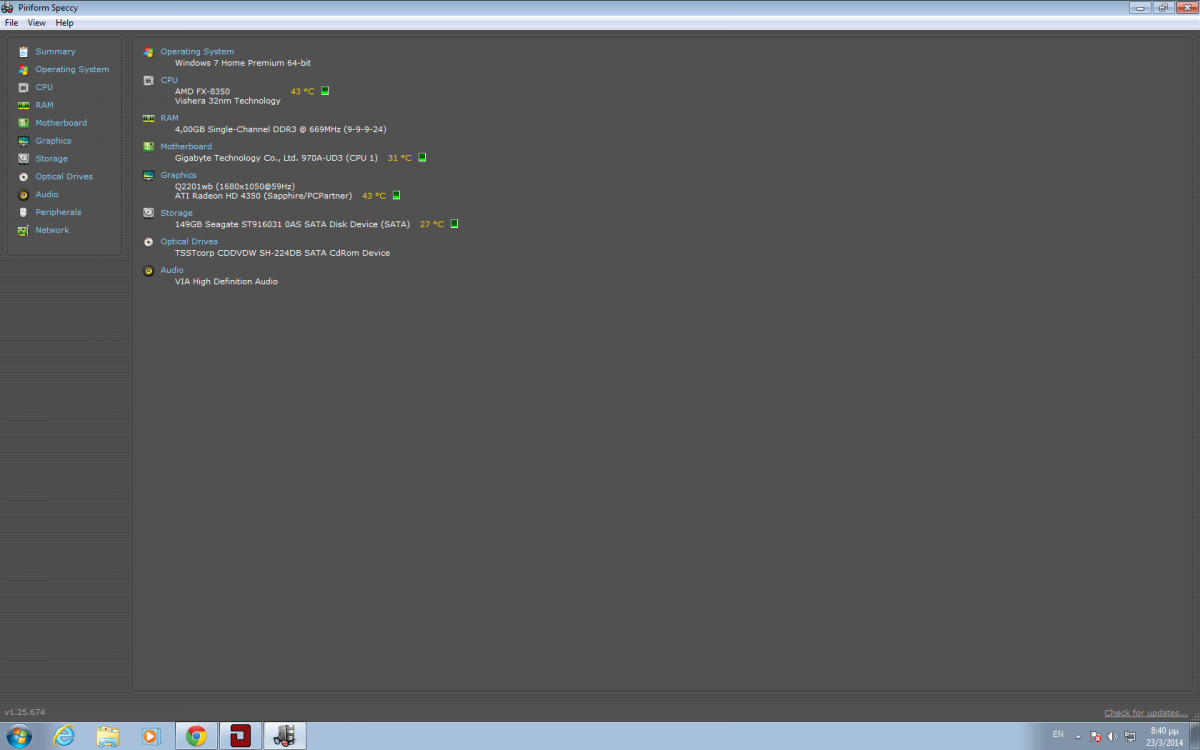Open the Storage drive icon in sidebar
This screenshot has height=750, width=1200.
23,158
